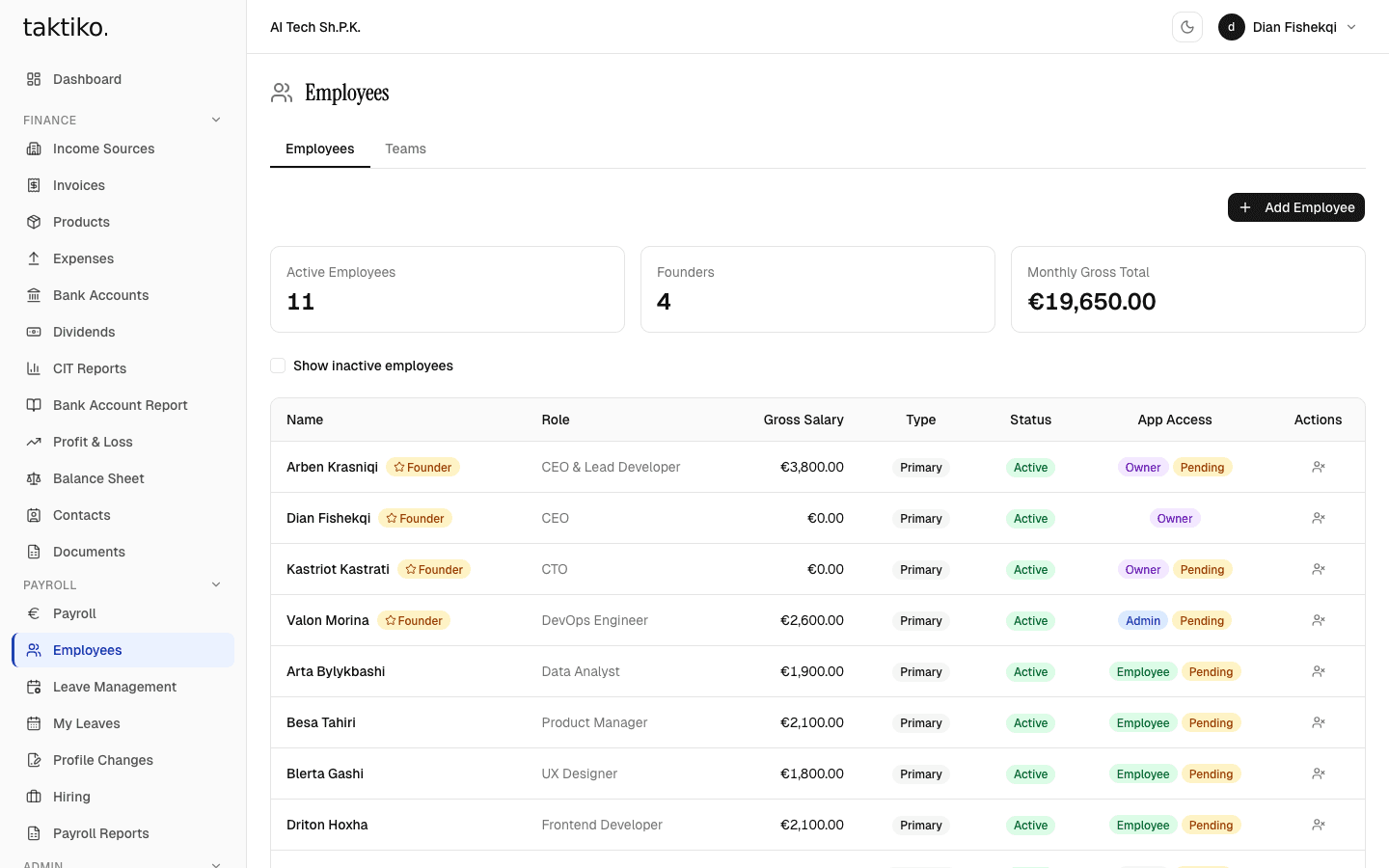
Task: Go to Bank Accounts page
Action: click(x=100, y=295)
